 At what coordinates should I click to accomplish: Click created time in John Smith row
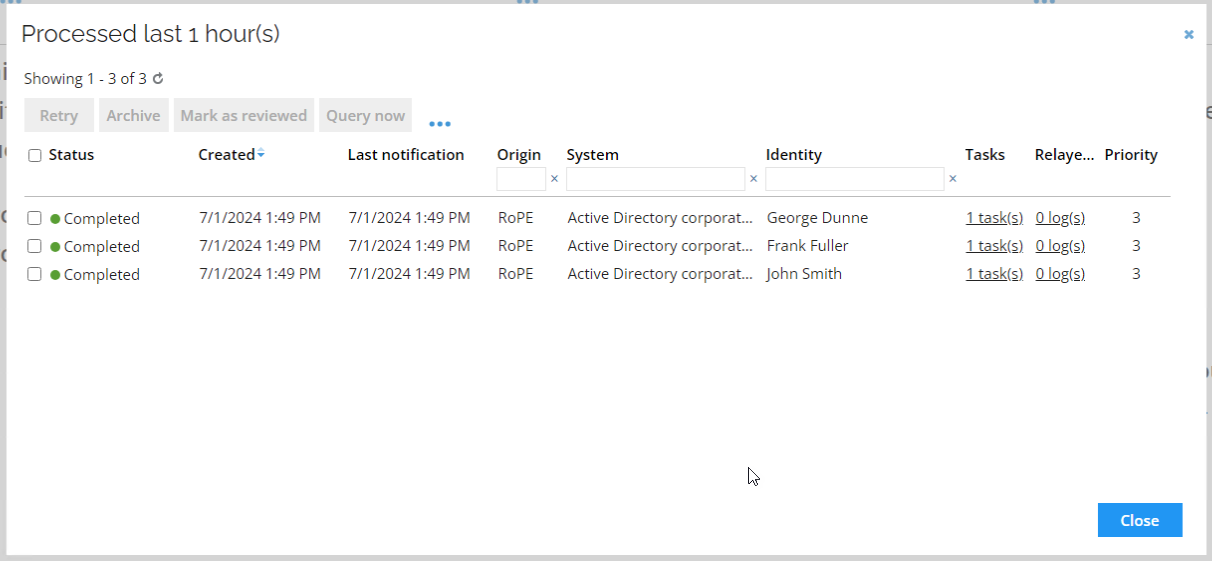pos(260,274)
